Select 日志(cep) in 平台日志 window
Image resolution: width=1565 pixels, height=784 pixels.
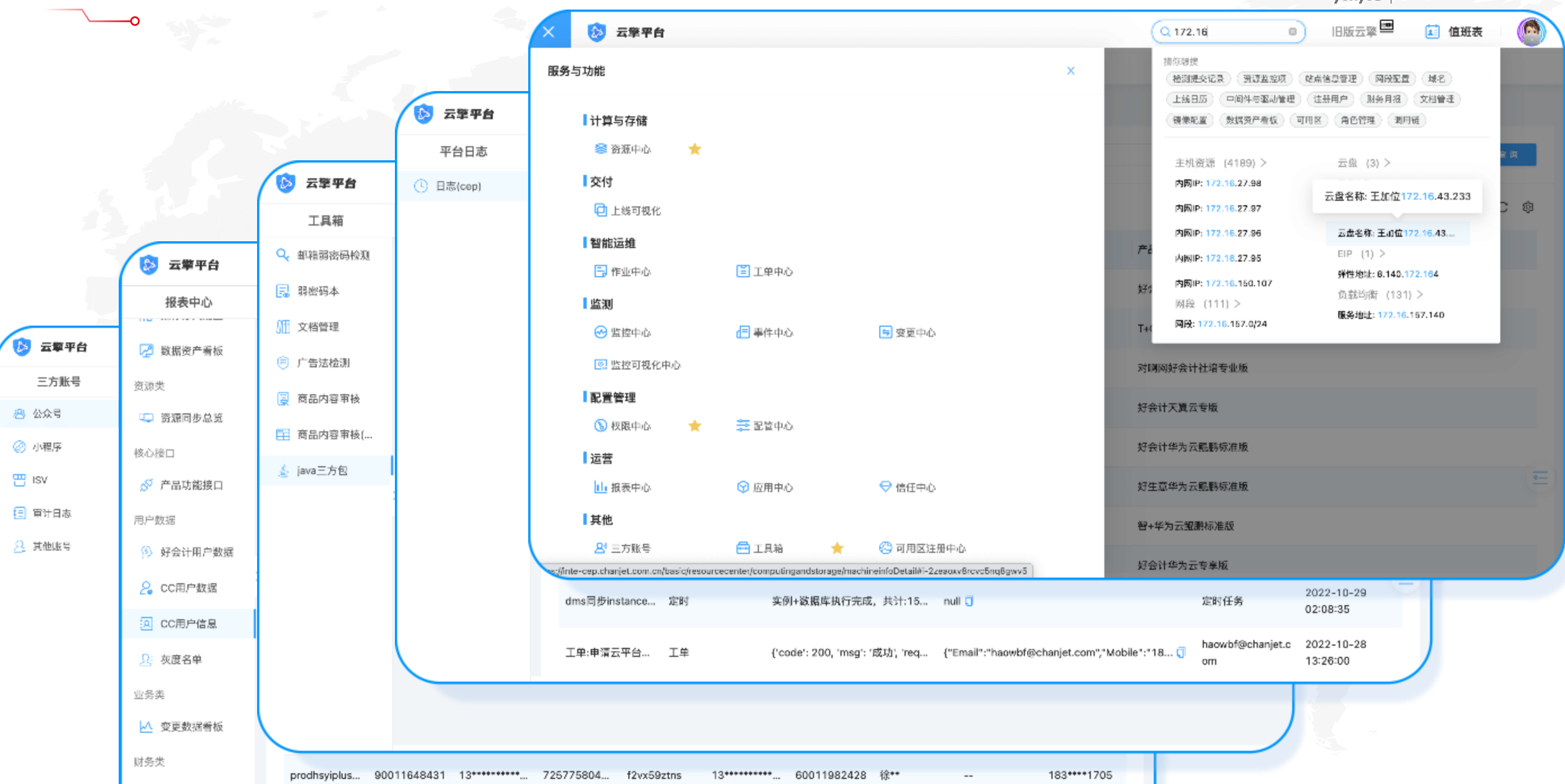[x=462, y=186]
